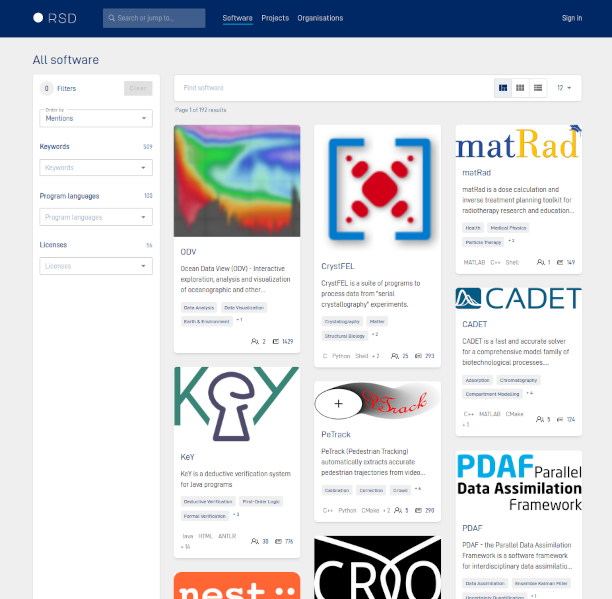This screenshot has height=599, width=612.
Task: Open the CADET logo image
Action: [518, 299]
